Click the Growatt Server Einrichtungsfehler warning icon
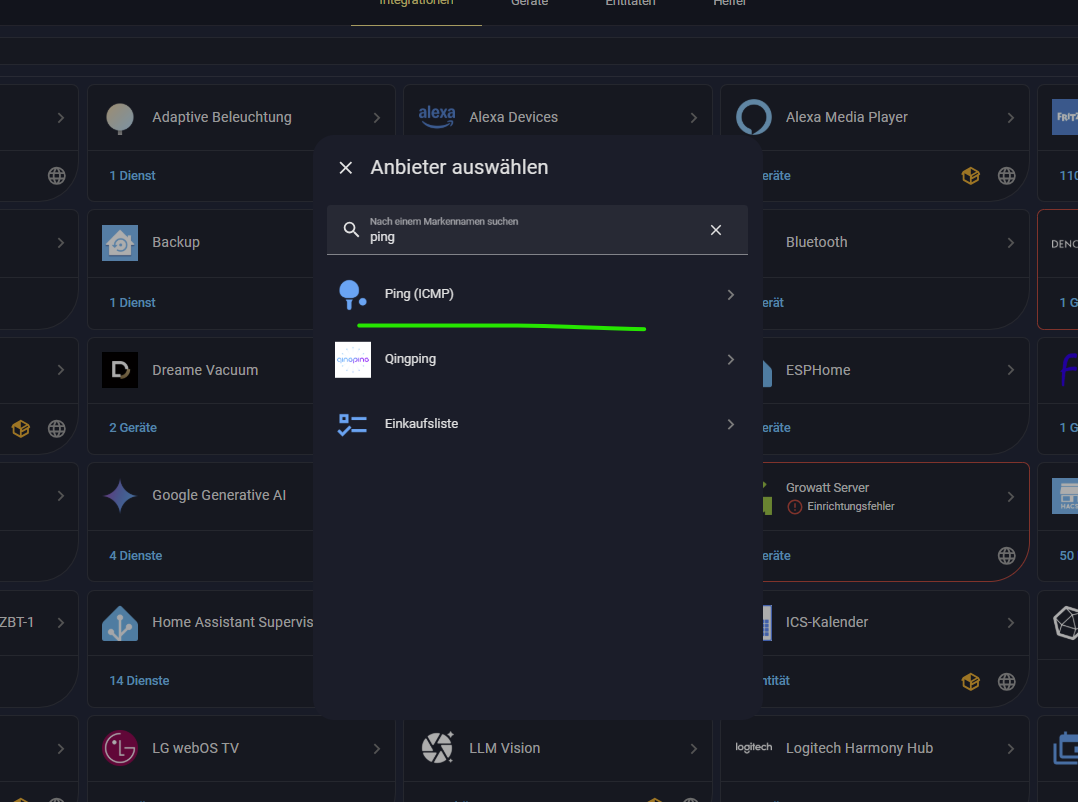This screenshot has height=802, width=1078. pos(795,507)
